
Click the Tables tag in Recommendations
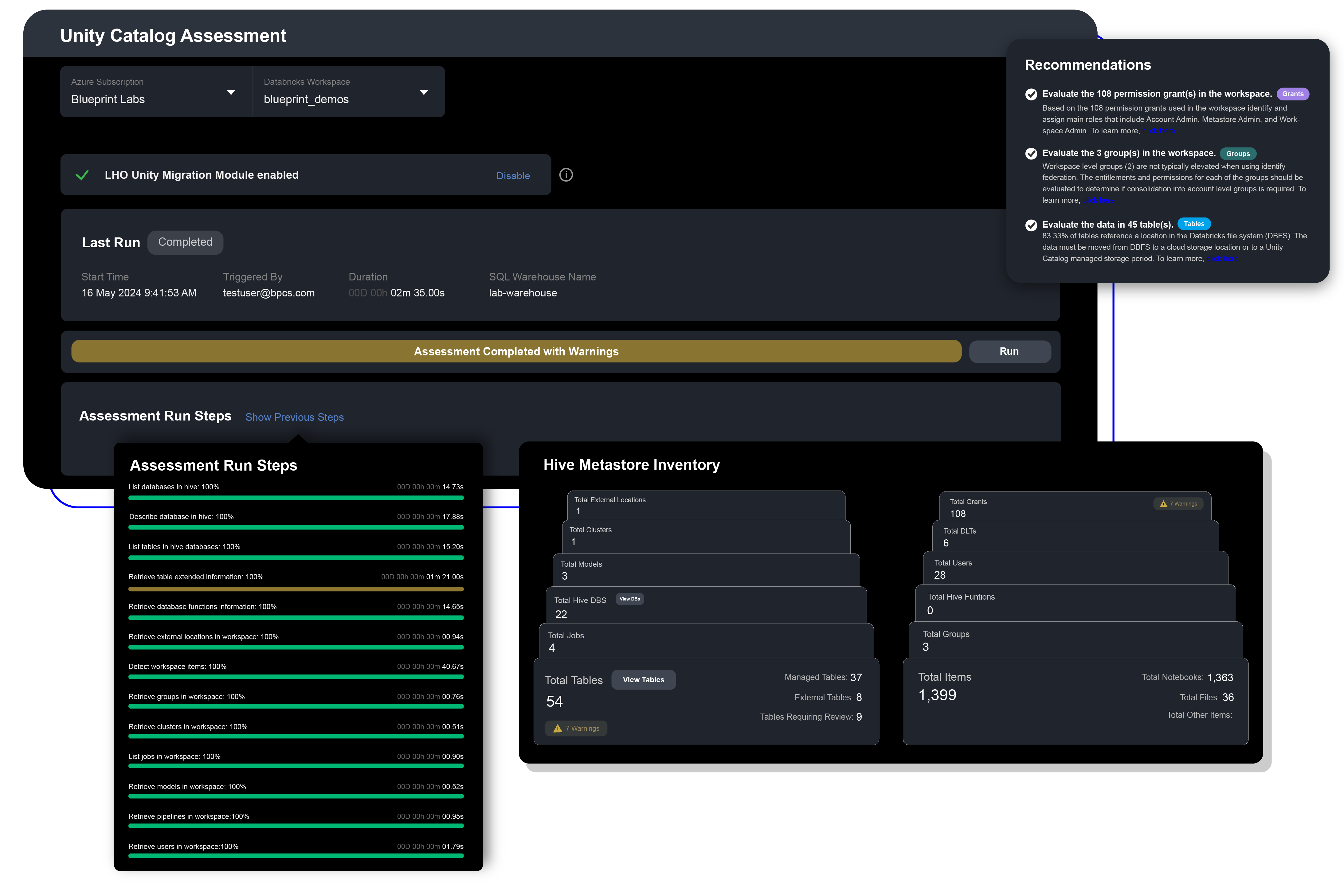[x=1194, y=224]
